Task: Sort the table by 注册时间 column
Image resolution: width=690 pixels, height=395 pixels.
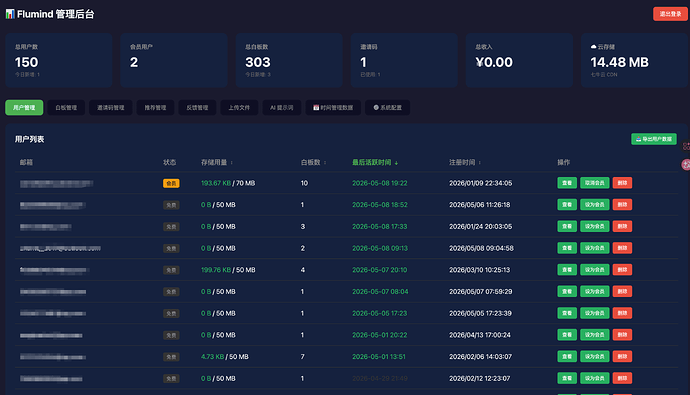Action: pyautogui.click(x=465, y=162)
